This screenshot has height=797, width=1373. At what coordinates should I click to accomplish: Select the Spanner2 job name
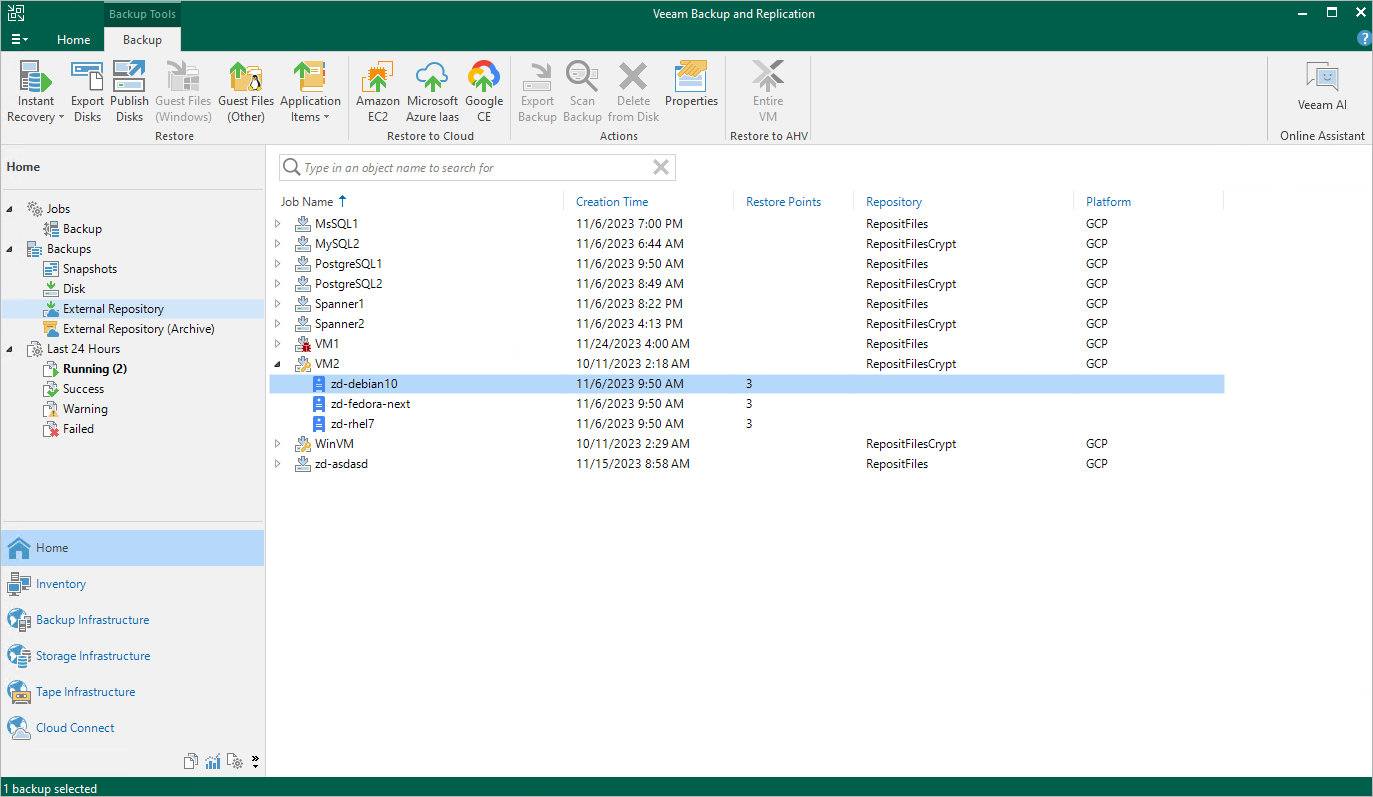click(x=339, y=324)
